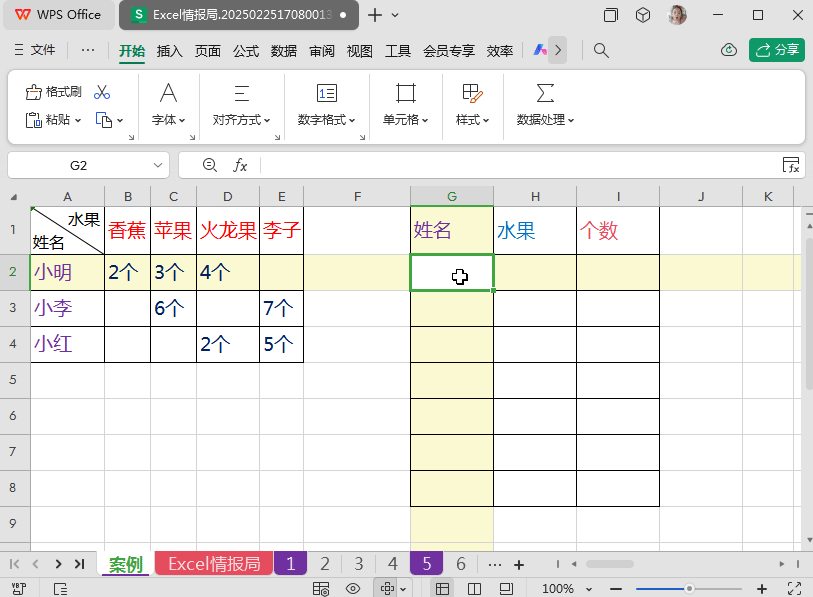
Task: Click the fx insert function icon
Action: [240, 165]
